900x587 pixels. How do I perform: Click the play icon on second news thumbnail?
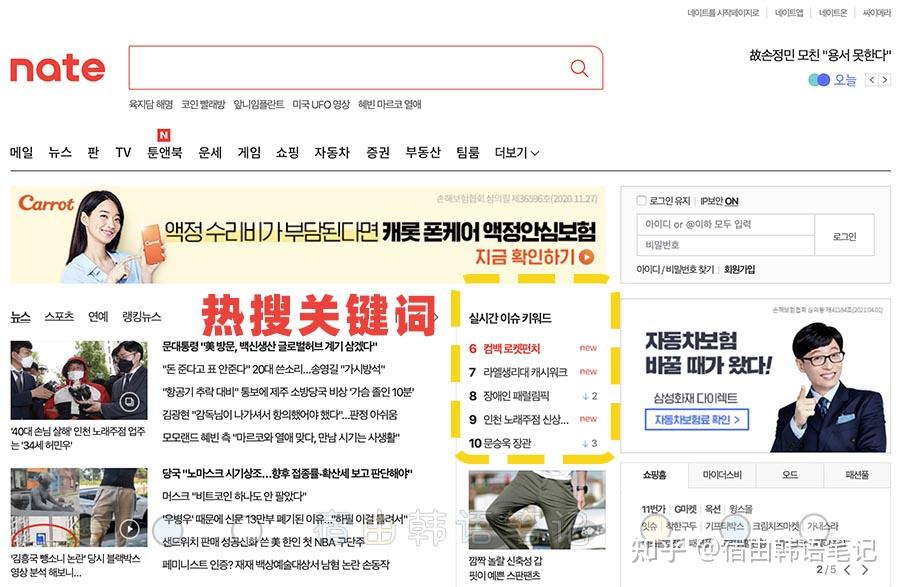129,528
